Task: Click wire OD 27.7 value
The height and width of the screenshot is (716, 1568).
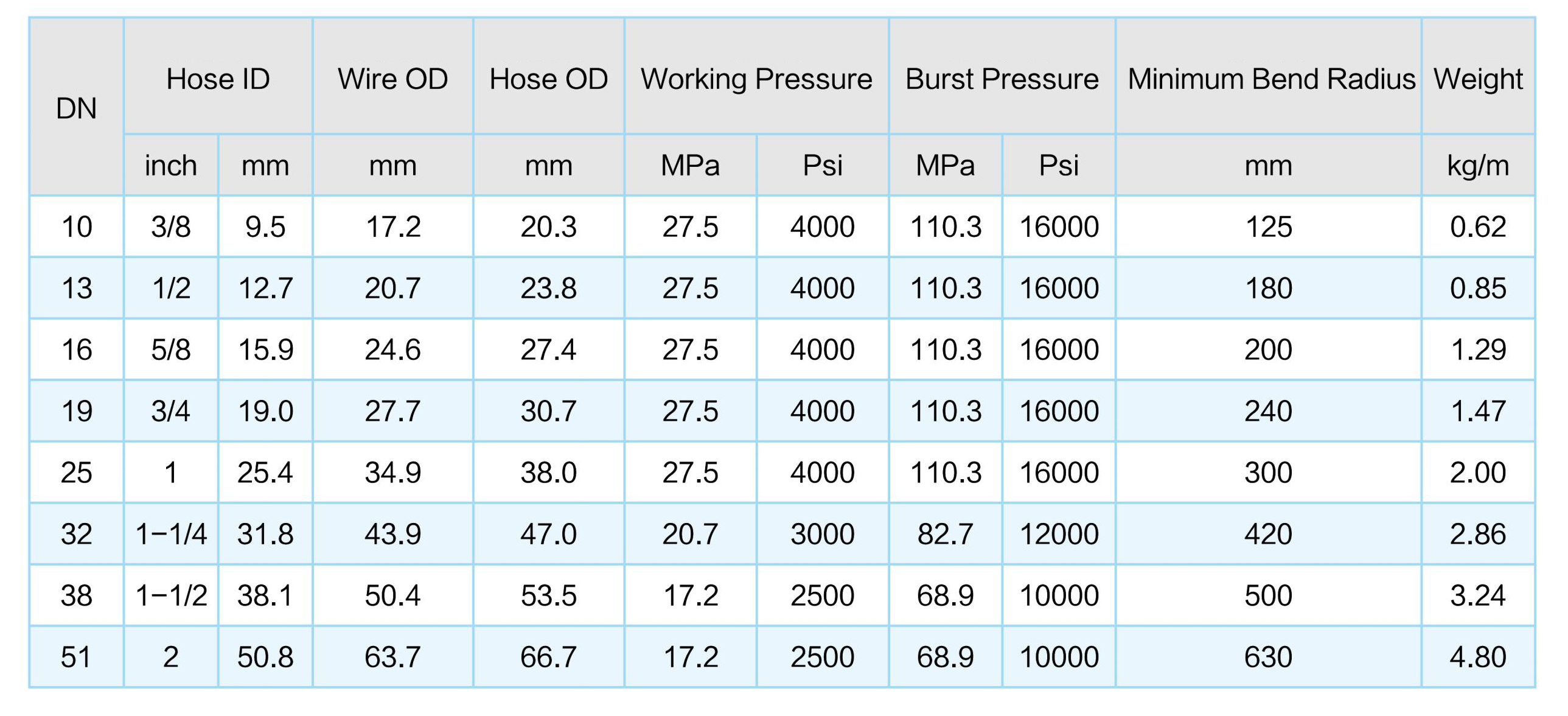Action: pyautogui.click(x=392, y=411)
